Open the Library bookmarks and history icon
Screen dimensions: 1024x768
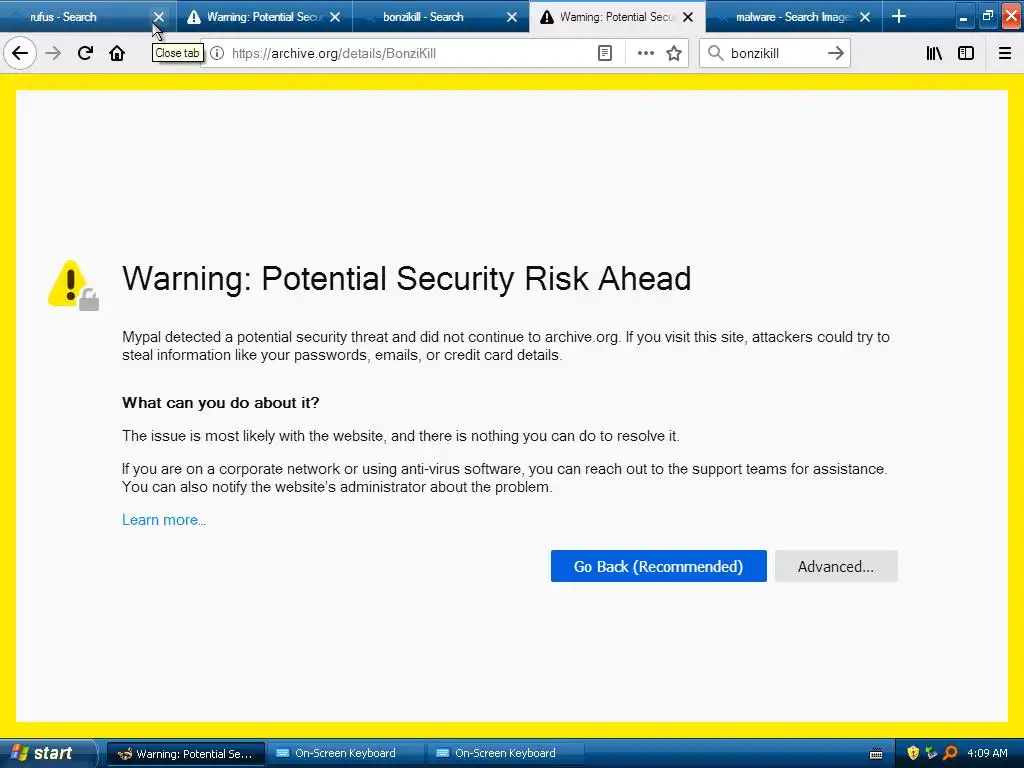(x=934, y=54)
